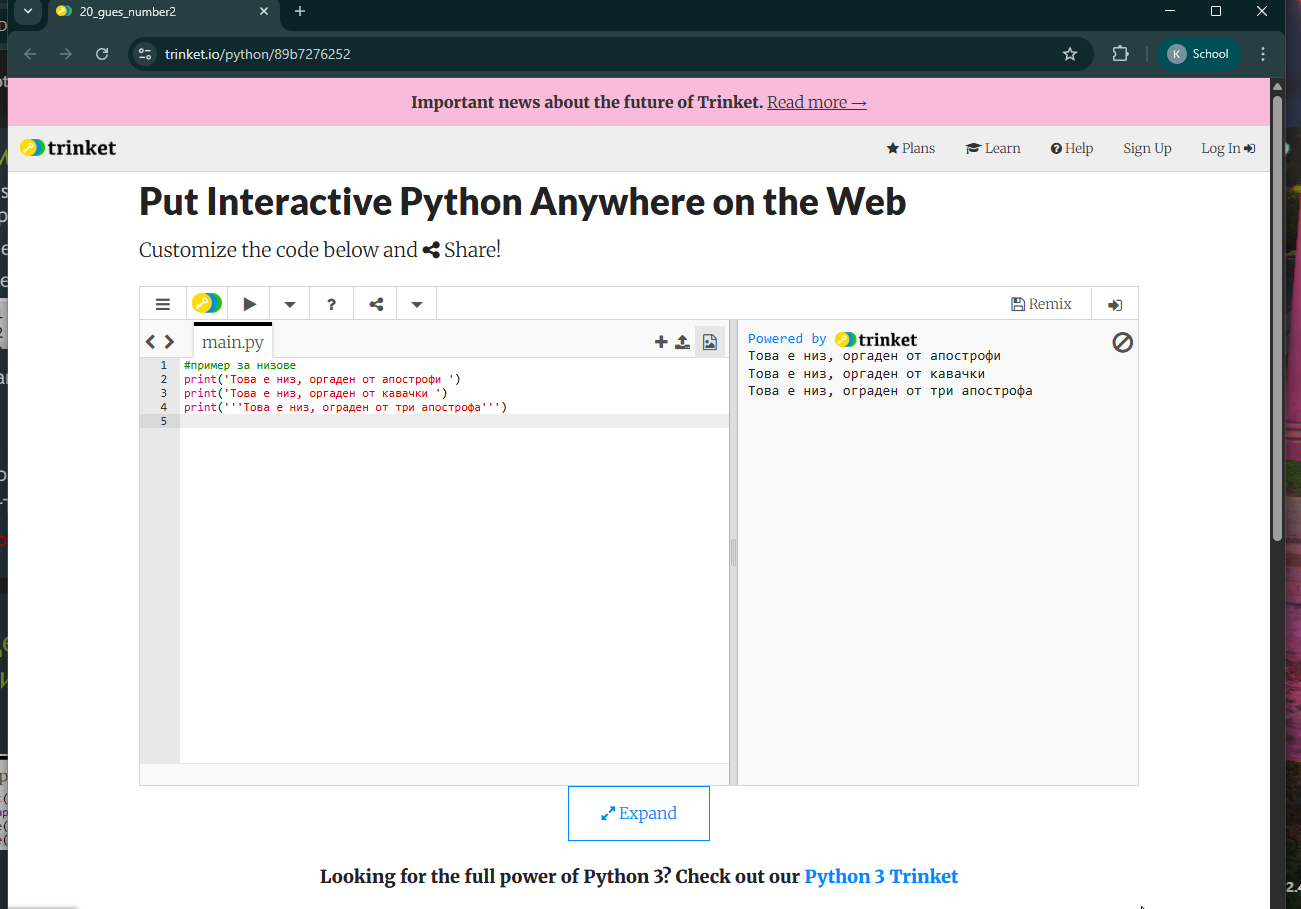The image size is (1301, 909).
Task: Click the sign-in arrow icon beside Remix
Action: pyautogui.click(x=1115, y=305)
